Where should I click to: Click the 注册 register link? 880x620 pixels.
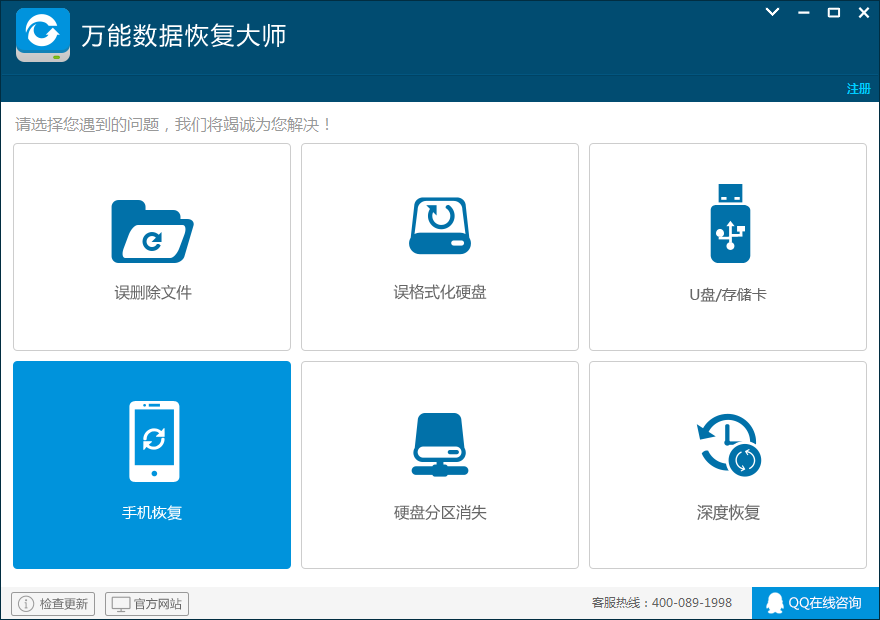pos(858,89)
